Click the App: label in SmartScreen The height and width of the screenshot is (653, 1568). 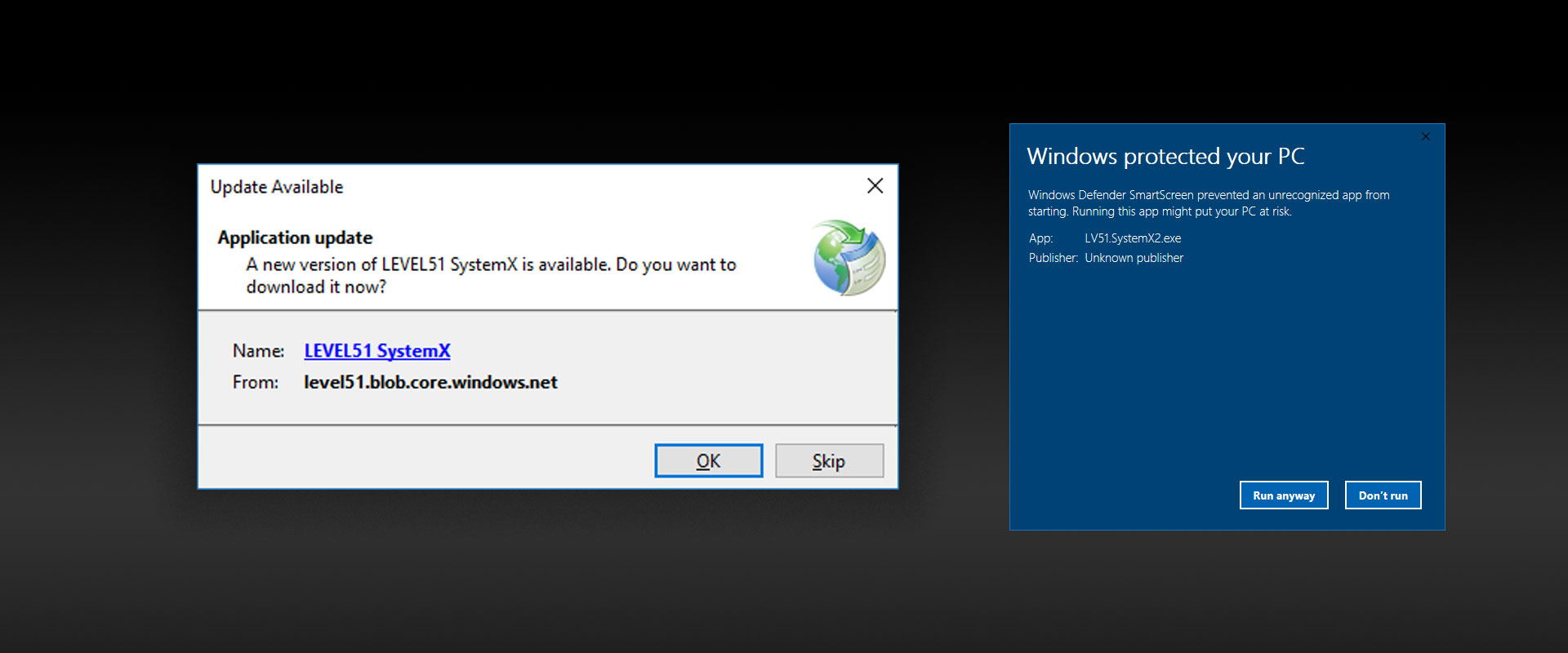click(1040, 238)
